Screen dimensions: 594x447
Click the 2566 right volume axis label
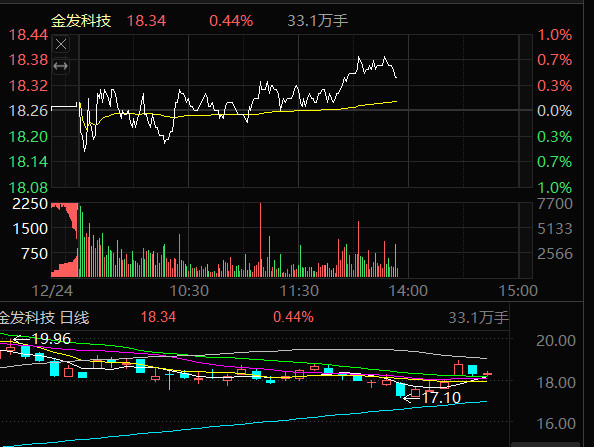[x=555, y=254]
